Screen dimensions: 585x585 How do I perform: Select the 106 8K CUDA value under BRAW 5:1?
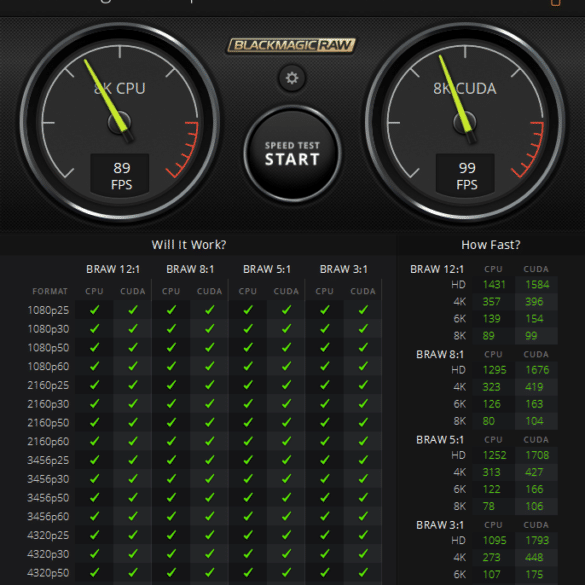(x=534, y=506)
